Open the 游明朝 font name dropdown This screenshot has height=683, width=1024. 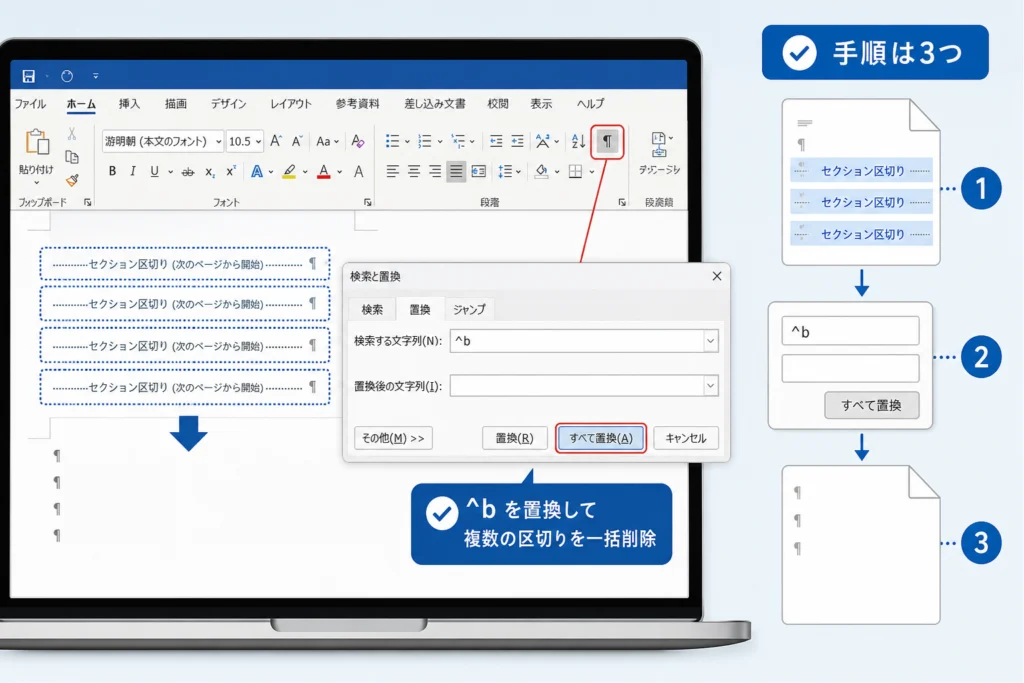[x=218, y=142]
